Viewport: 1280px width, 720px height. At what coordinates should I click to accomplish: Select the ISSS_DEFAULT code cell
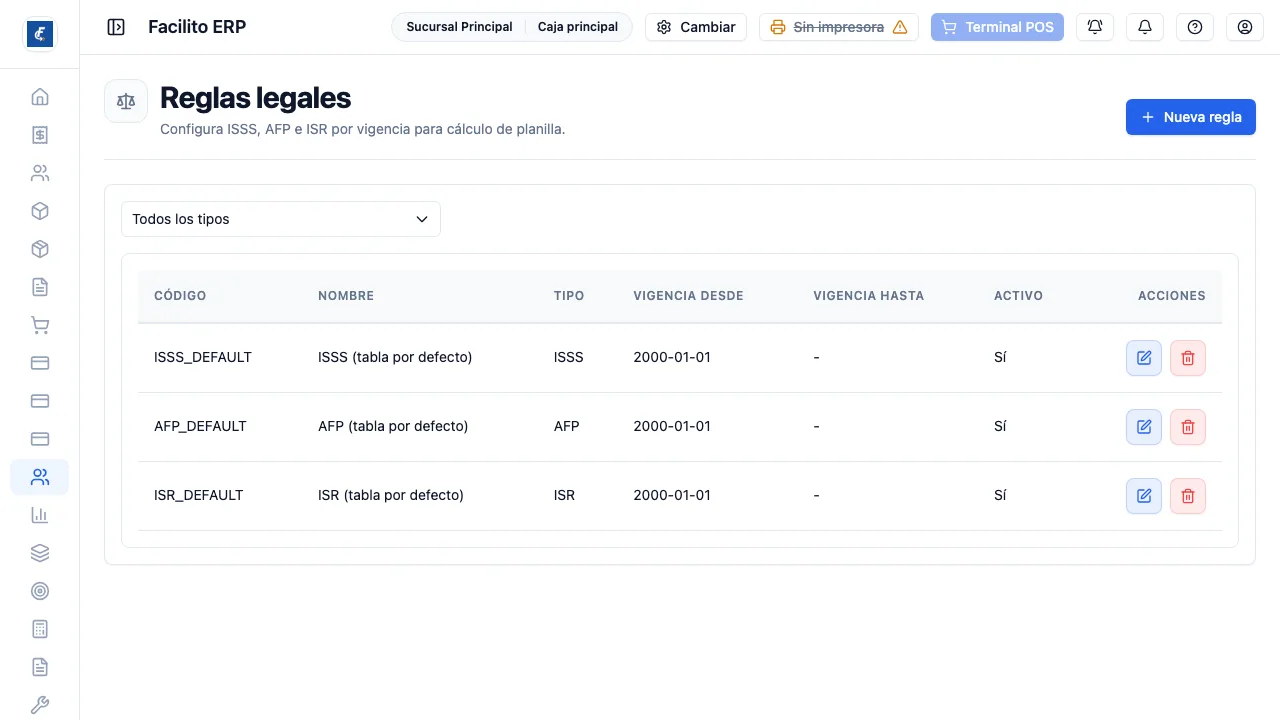(x=203, y=357)
